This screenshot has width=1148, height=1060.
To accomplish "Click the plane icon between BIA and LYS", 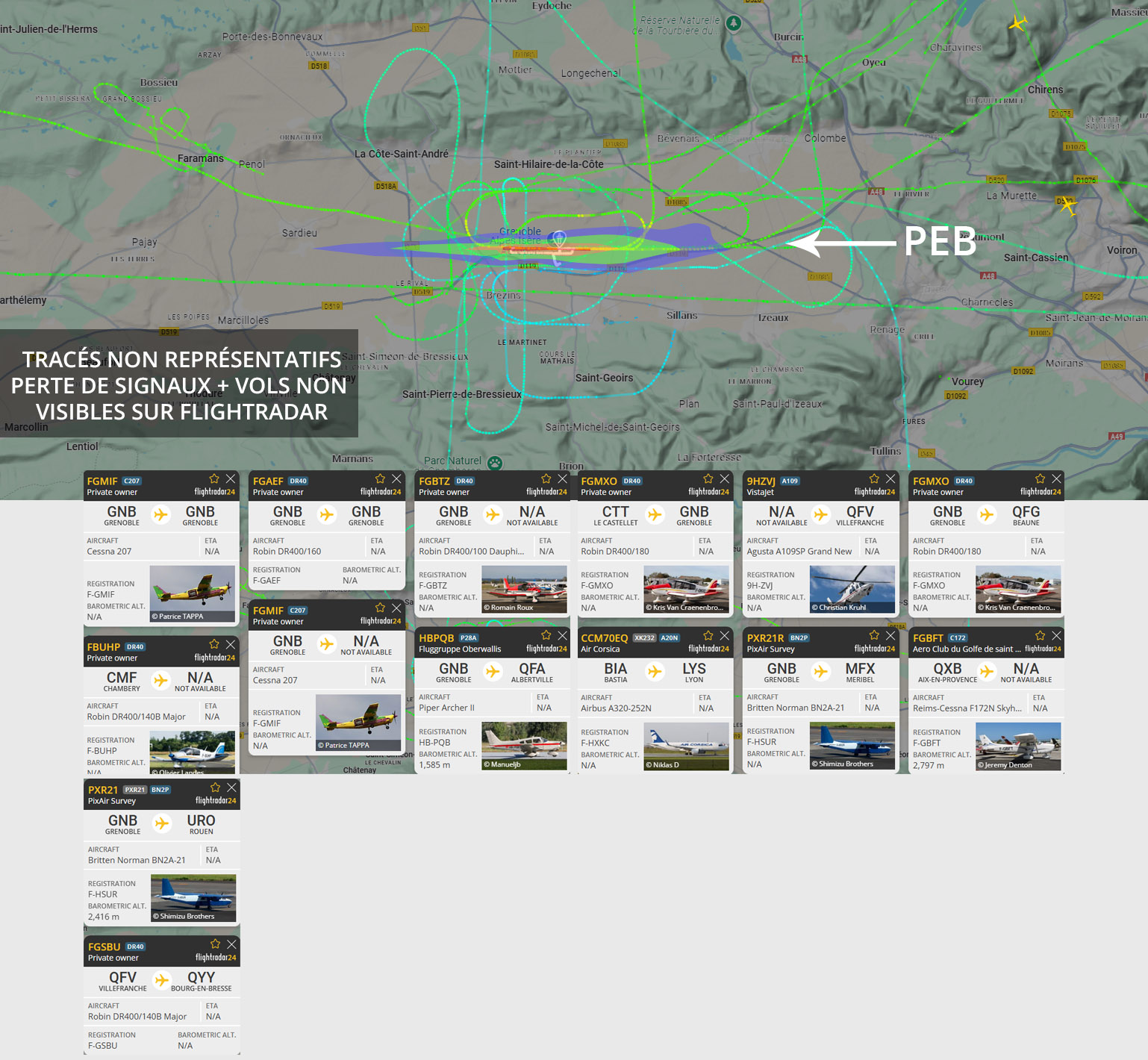I will pos(655,672).
